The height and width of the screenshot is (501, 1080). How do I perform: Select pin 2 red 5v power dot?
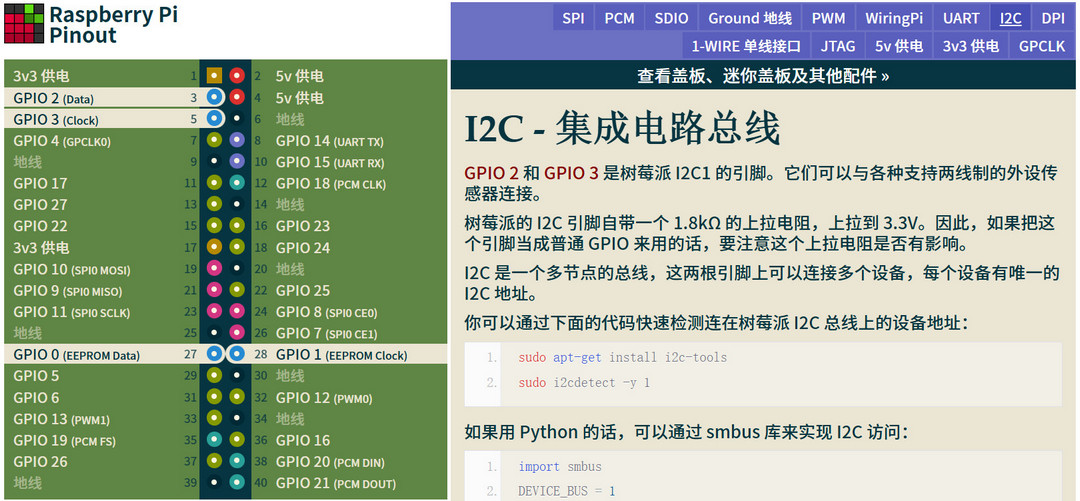(x=237, y=76)
